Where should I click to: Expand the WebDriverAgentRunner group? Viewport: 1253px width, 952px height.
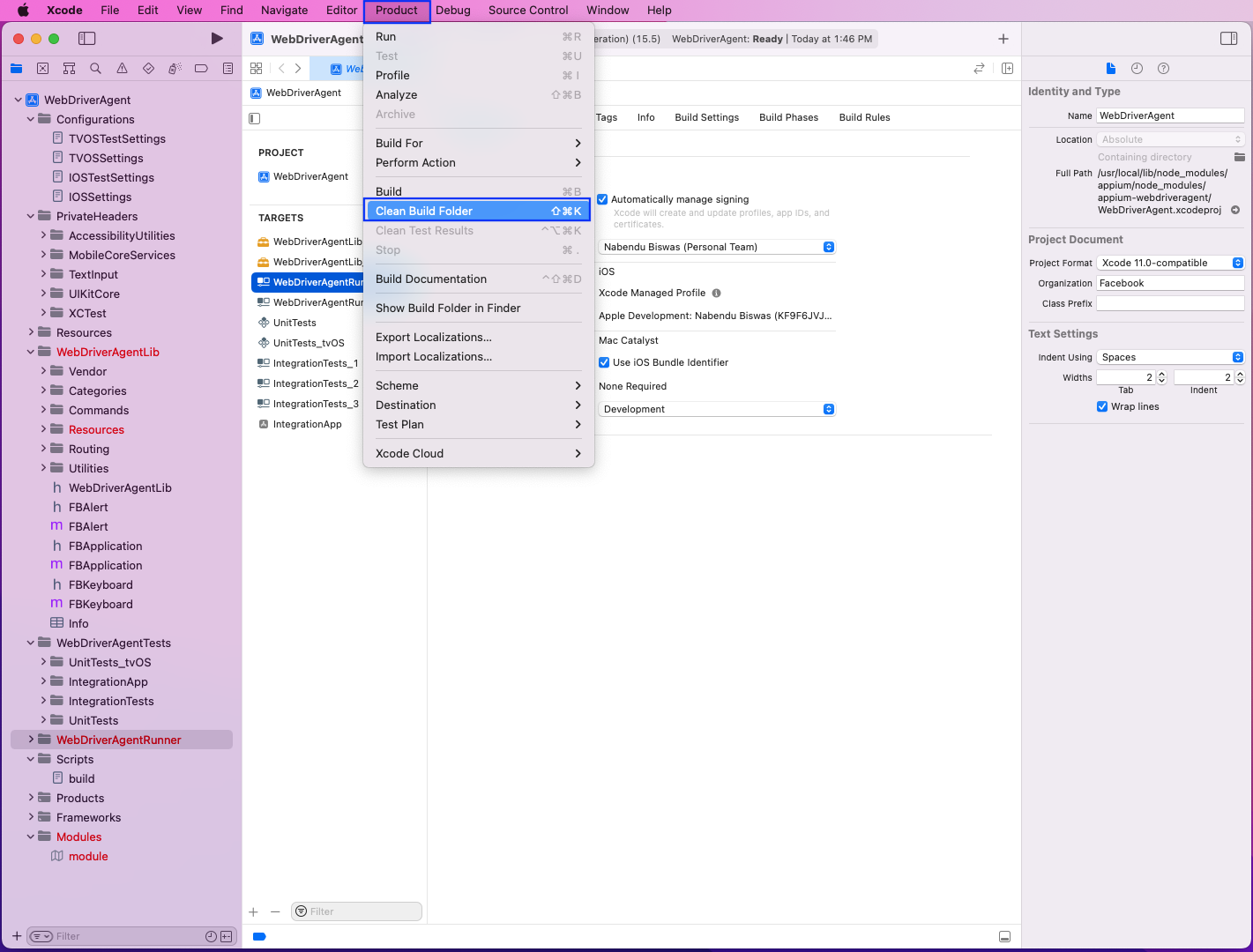31,740
